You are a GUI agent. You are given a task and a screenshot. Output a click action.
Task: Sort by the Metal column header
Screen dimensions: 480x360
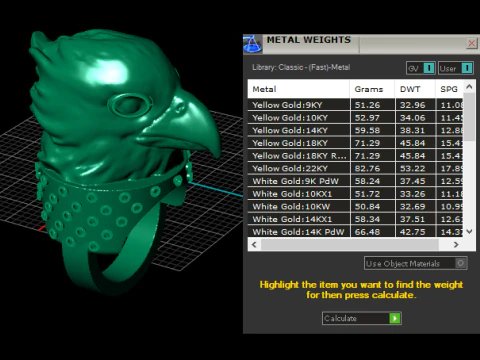coord(299,89)
